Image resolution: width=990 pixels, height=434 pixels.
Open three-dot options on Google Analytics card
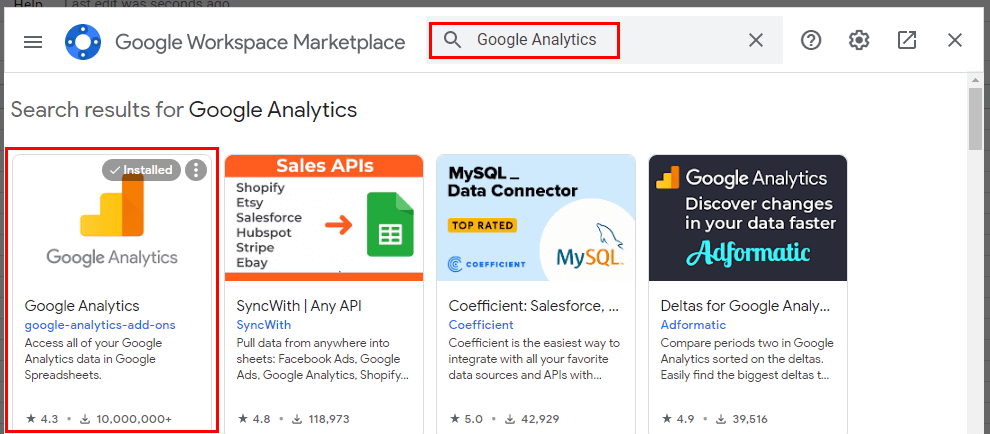[x=196, y=170]
